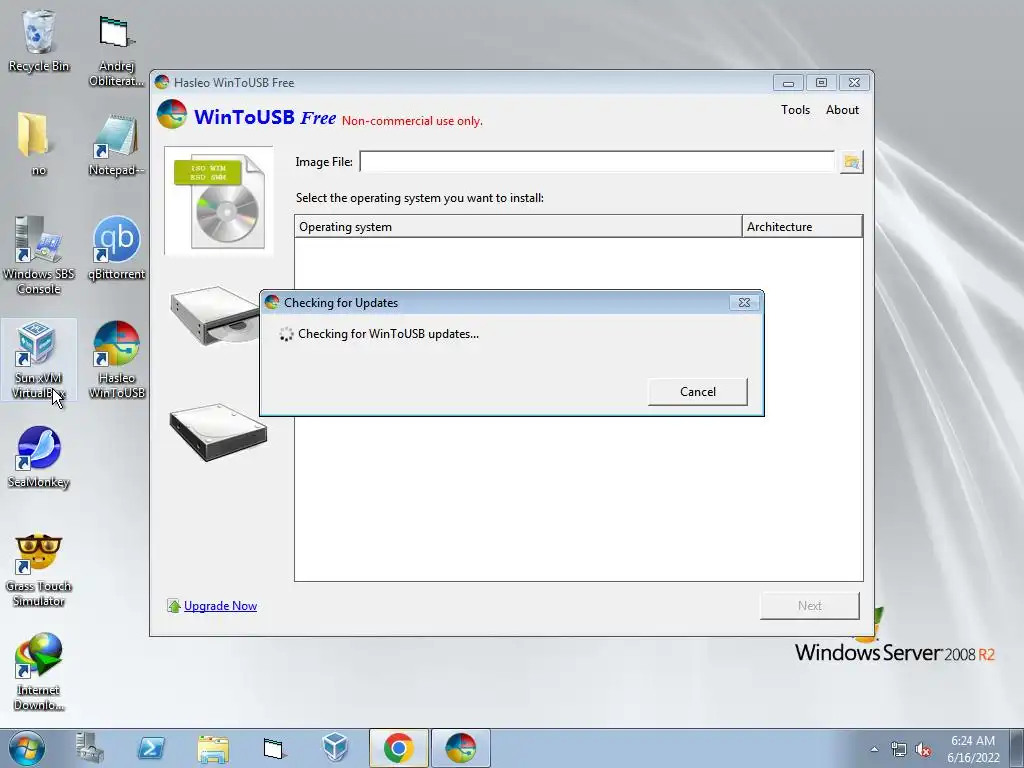Select the Notepad++ desktop shortcut
This screenshot has height=768, width=1024.
coord(116,144)
